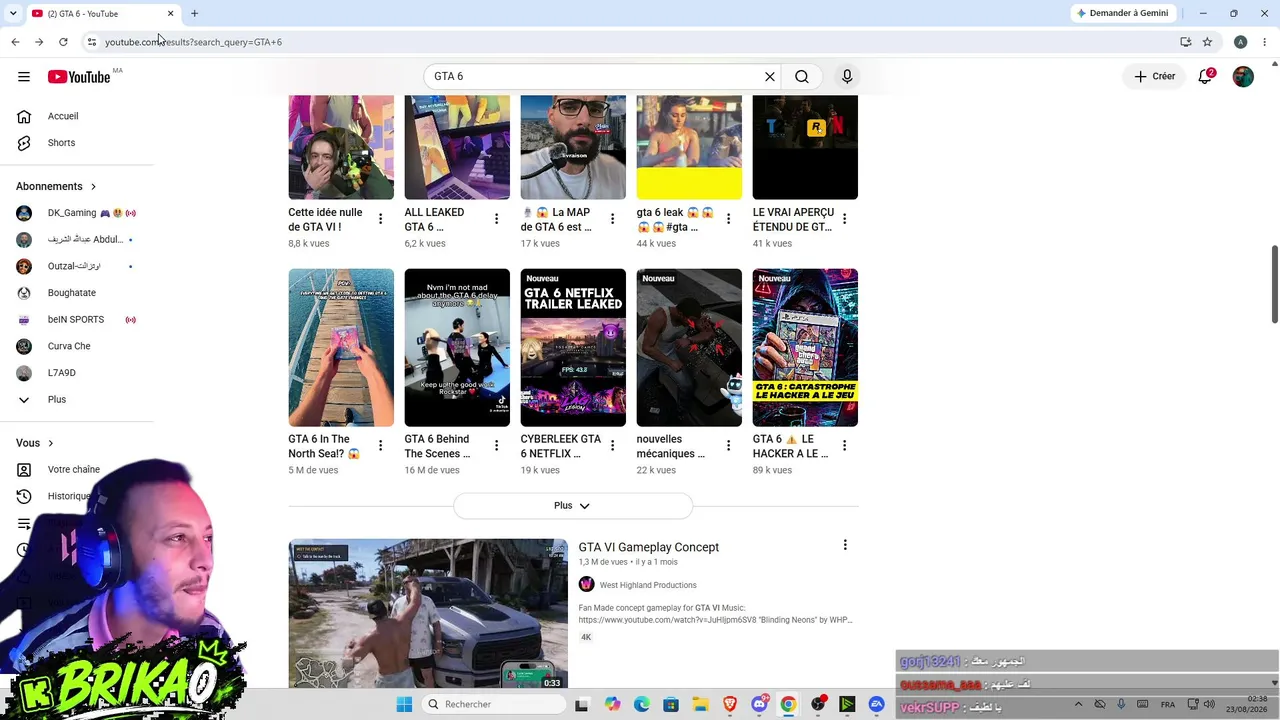Image resolution: width=1280 pixels, height=720 pixels.
Task: Open the GTA VI Gameplay Concept video title
Action: 648,547
